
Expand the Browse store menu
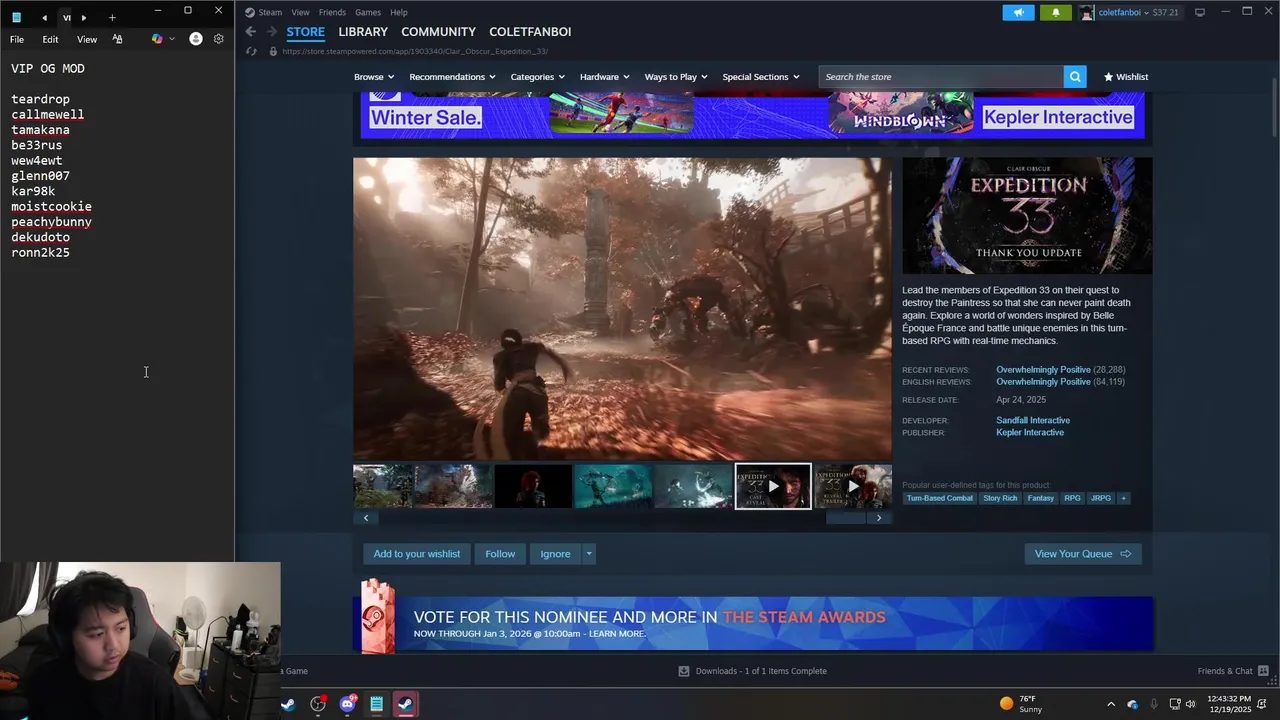(374, 77)
